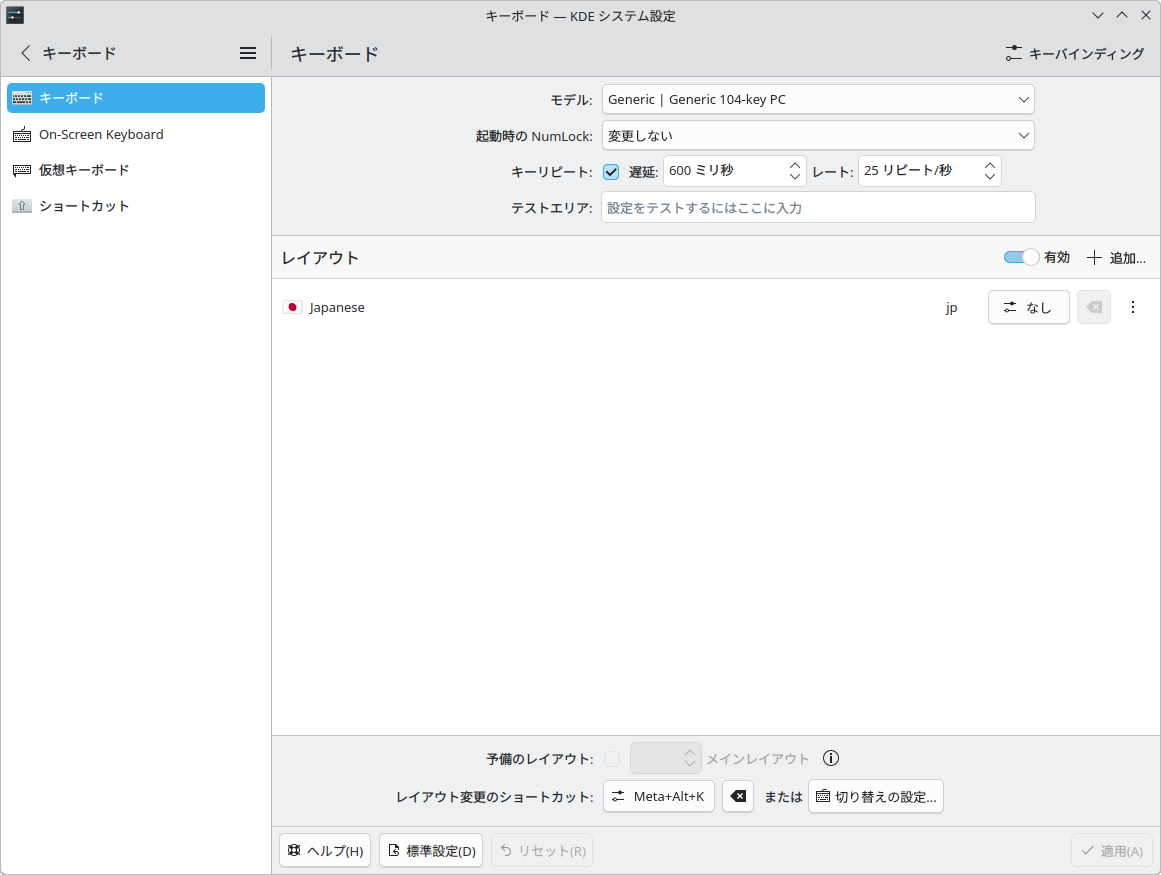This screenshot has width=1161, height=875.
Task: Click the 予備のレイアウト checkbox
Action: pos(612,759)
